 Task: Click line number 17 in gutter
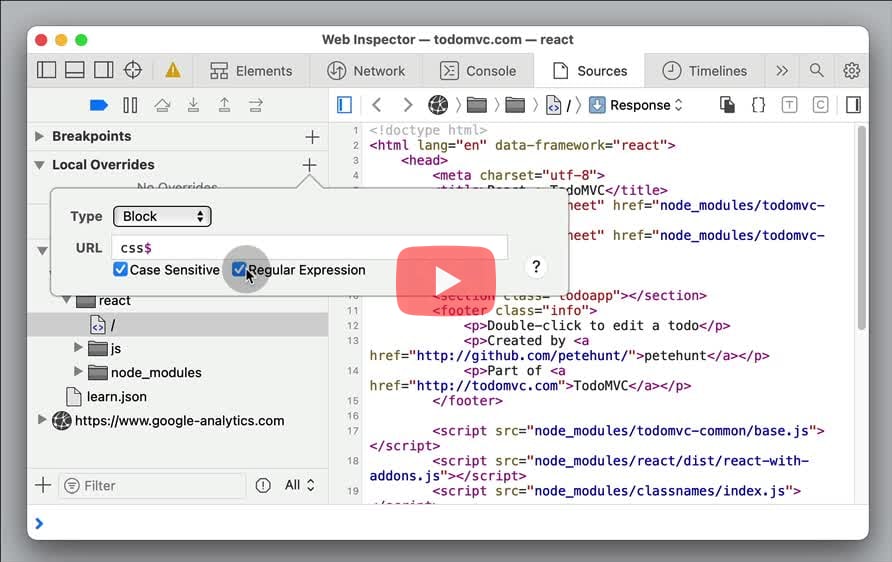tap(353, 431)
